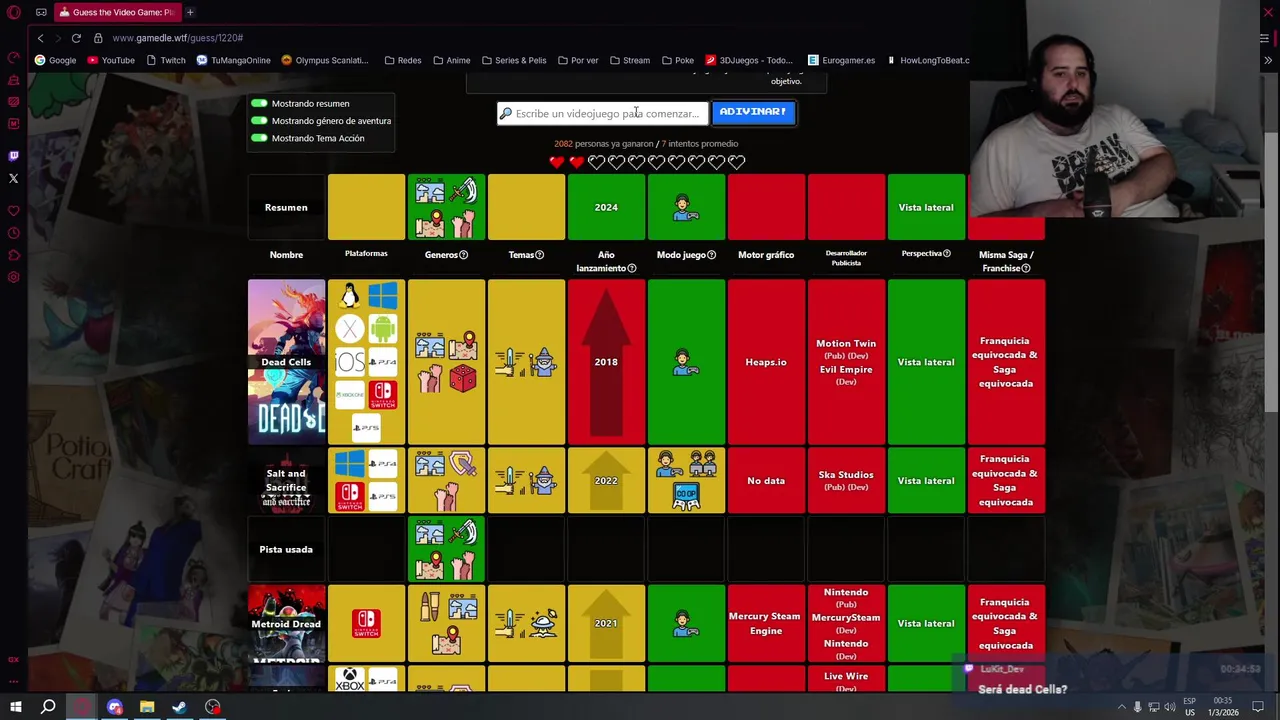Open the Olympus Scanlation bookmark

click(x=325, y=60)
